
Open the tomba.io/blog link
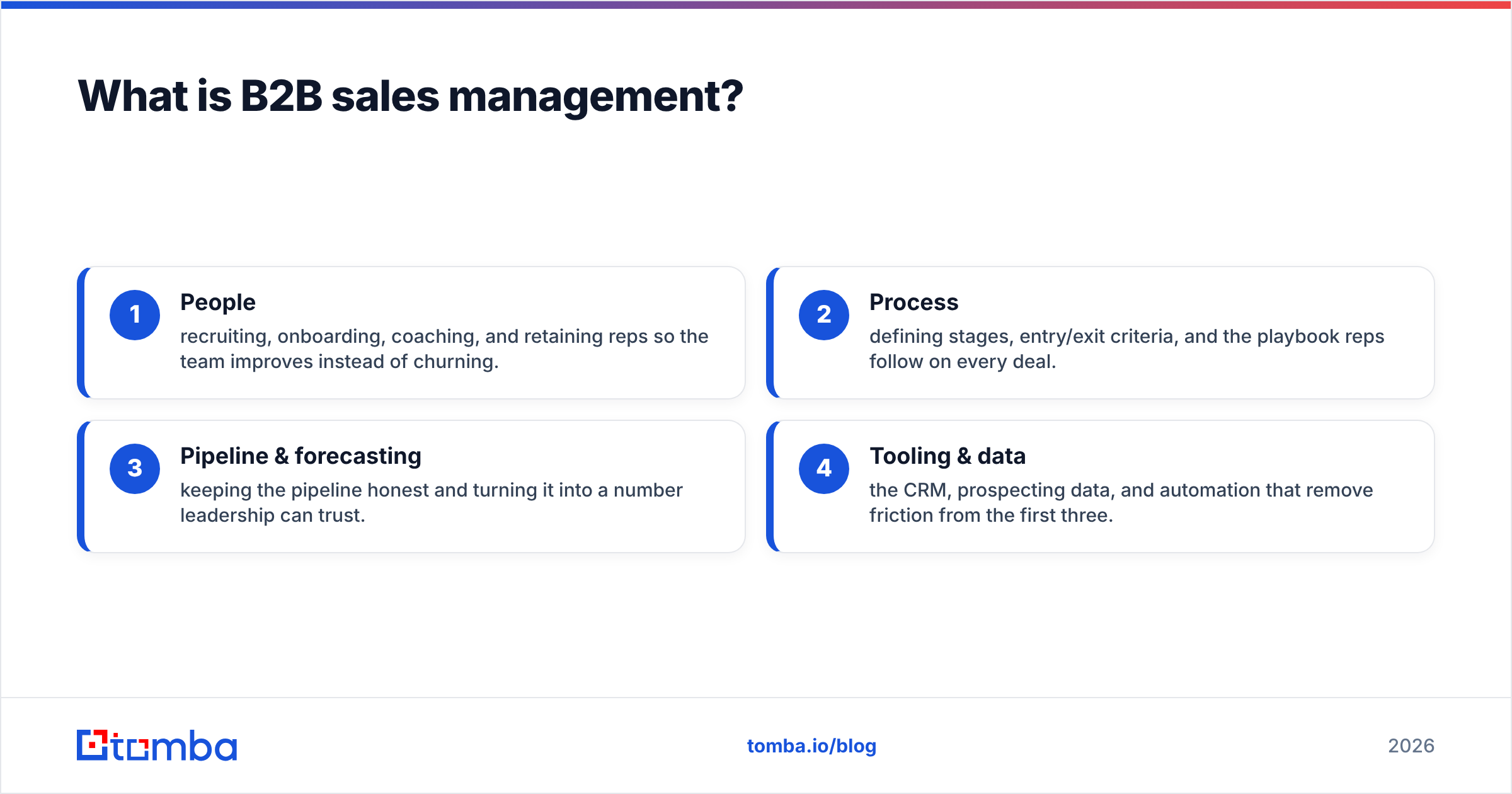(x=811, y=746)
